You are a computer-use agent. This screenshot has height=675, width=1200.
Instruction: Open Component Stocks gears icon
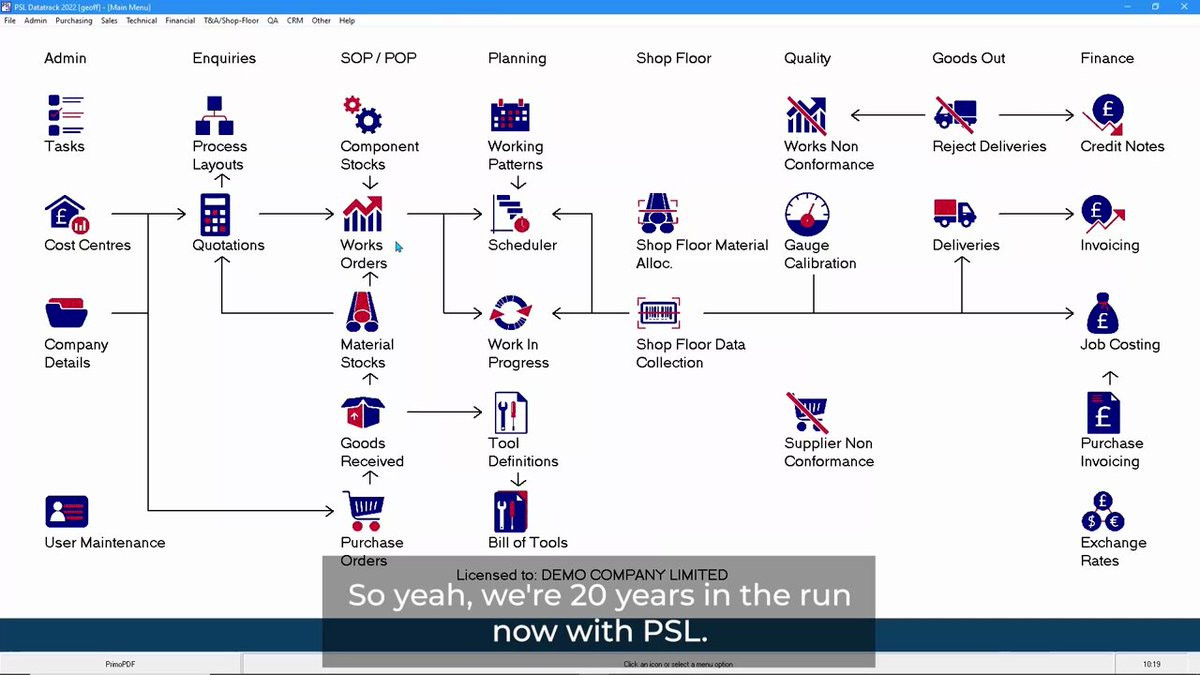click(x=362, y=115)
